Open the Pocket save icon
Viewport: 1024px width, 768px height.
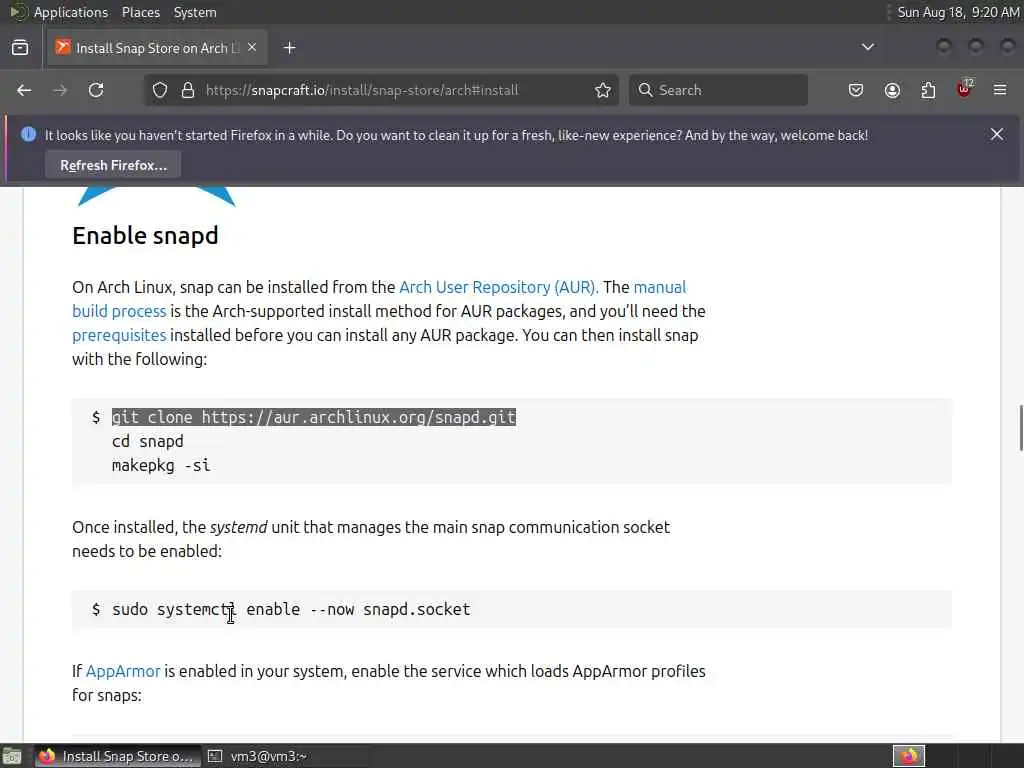(x=856, y=90)
